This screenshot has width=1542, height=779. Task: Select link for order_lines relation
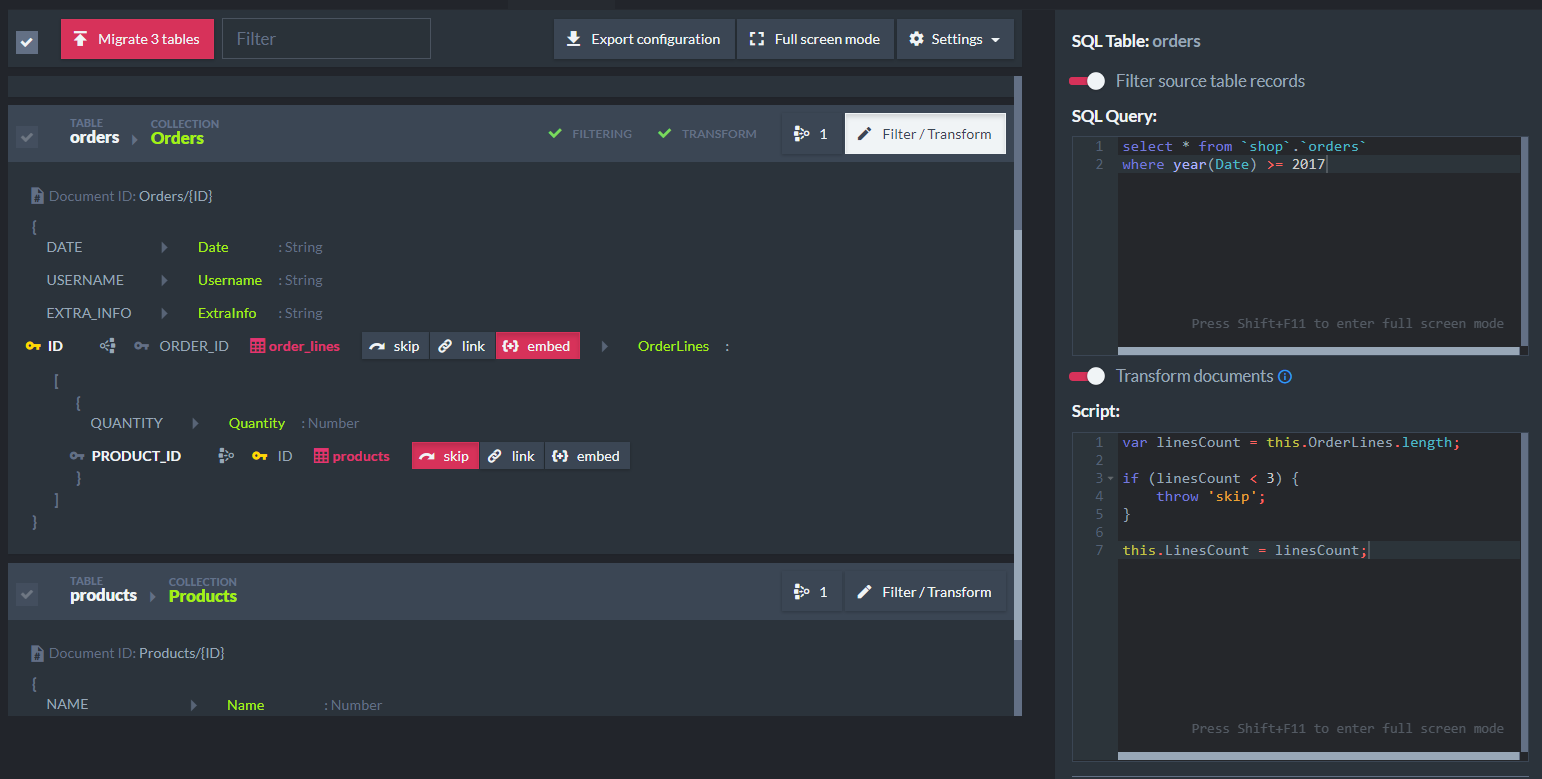click(x=462, y=346)
